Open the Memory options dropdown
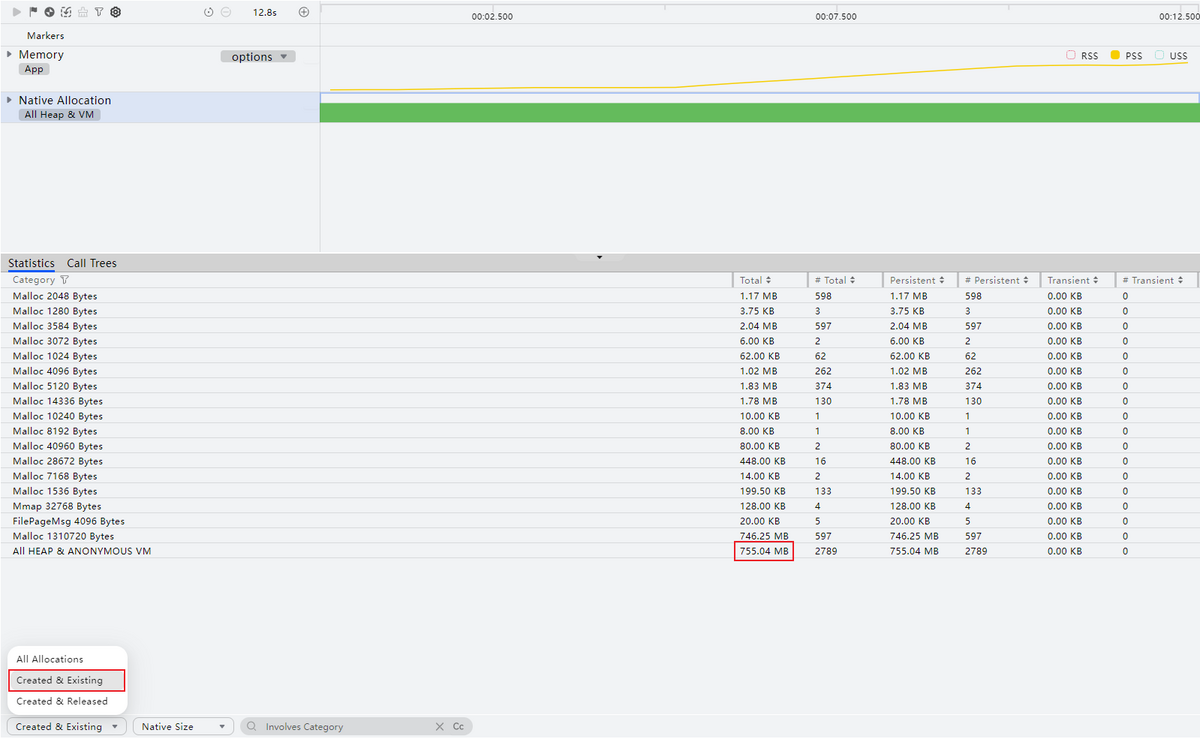1200x739 pixels. coord(258,57)
